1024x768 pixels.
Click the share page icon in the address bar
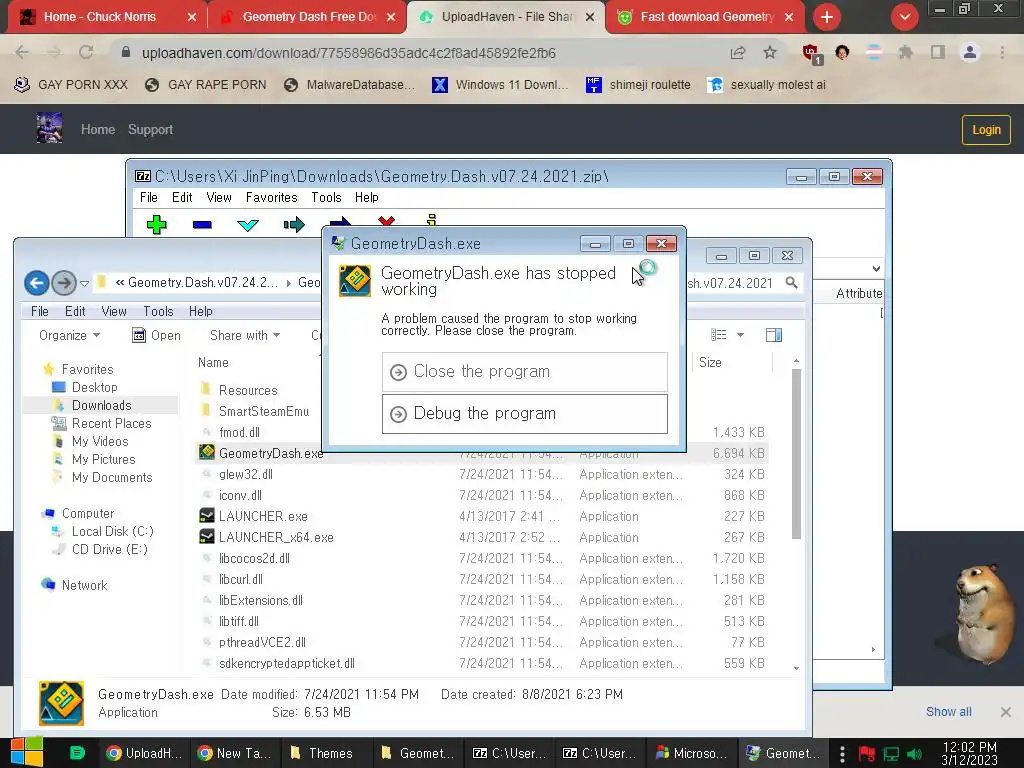point(738,52)
